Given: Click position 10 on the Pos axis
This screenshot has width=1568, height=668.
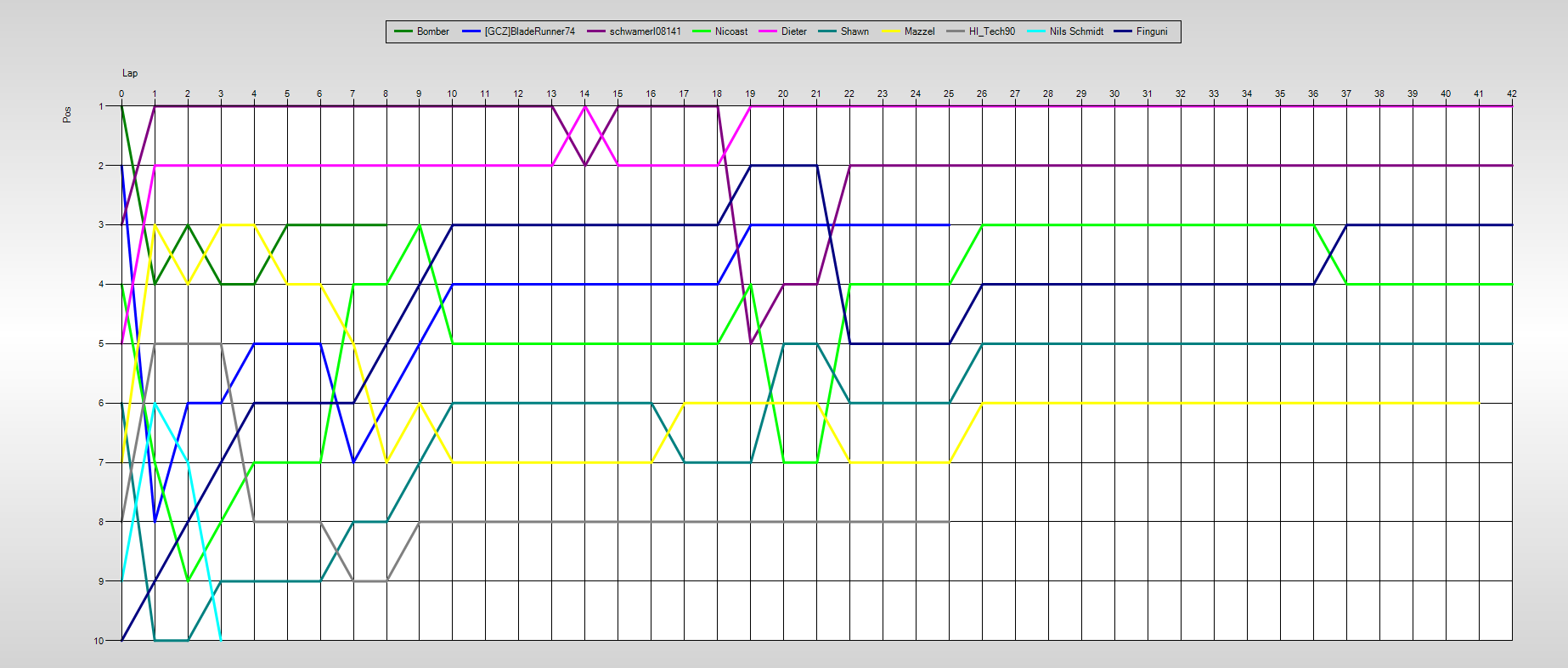Looking at the screenshot, I should coord(99,641).
